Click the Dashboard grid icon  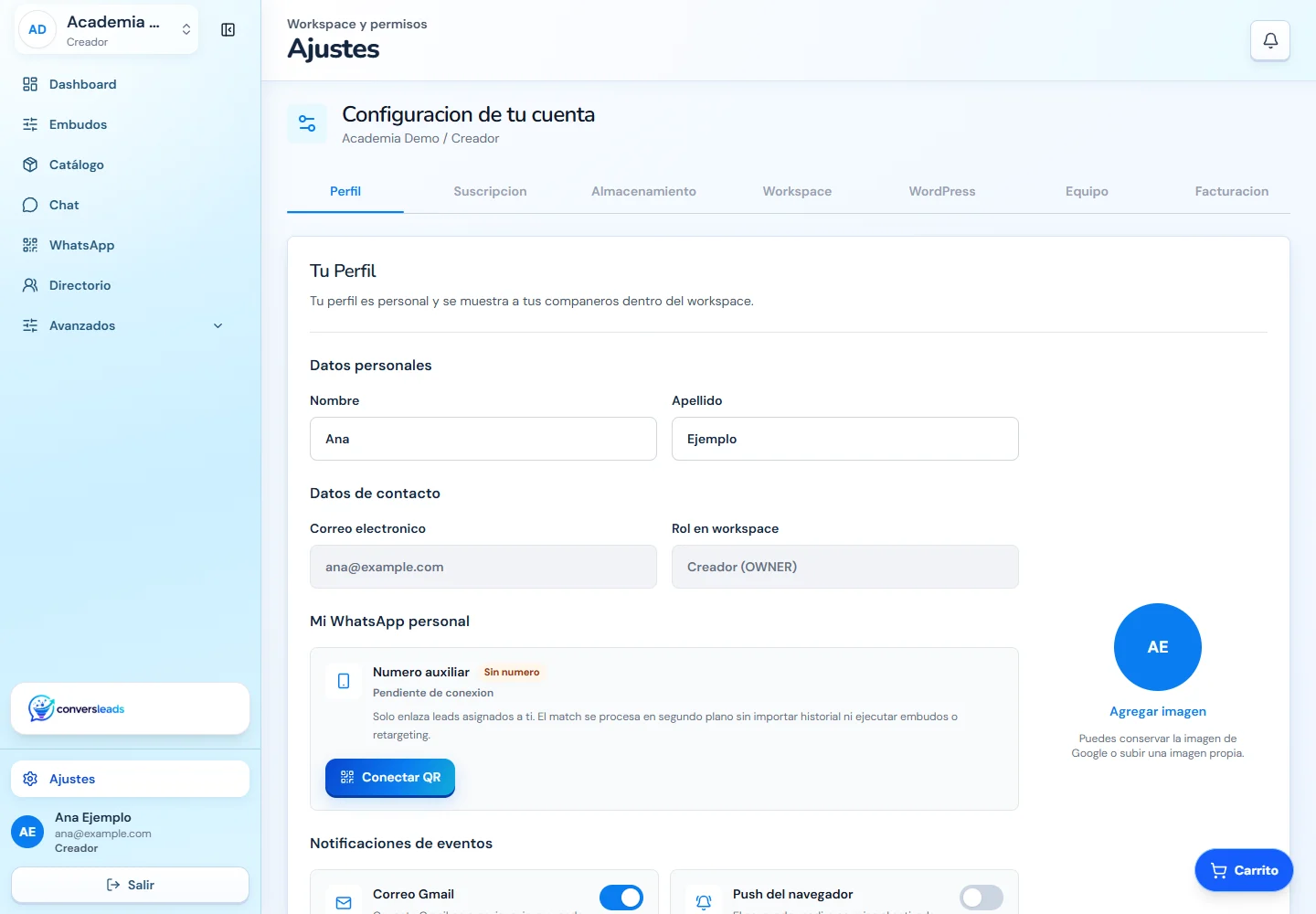point(30,84)
